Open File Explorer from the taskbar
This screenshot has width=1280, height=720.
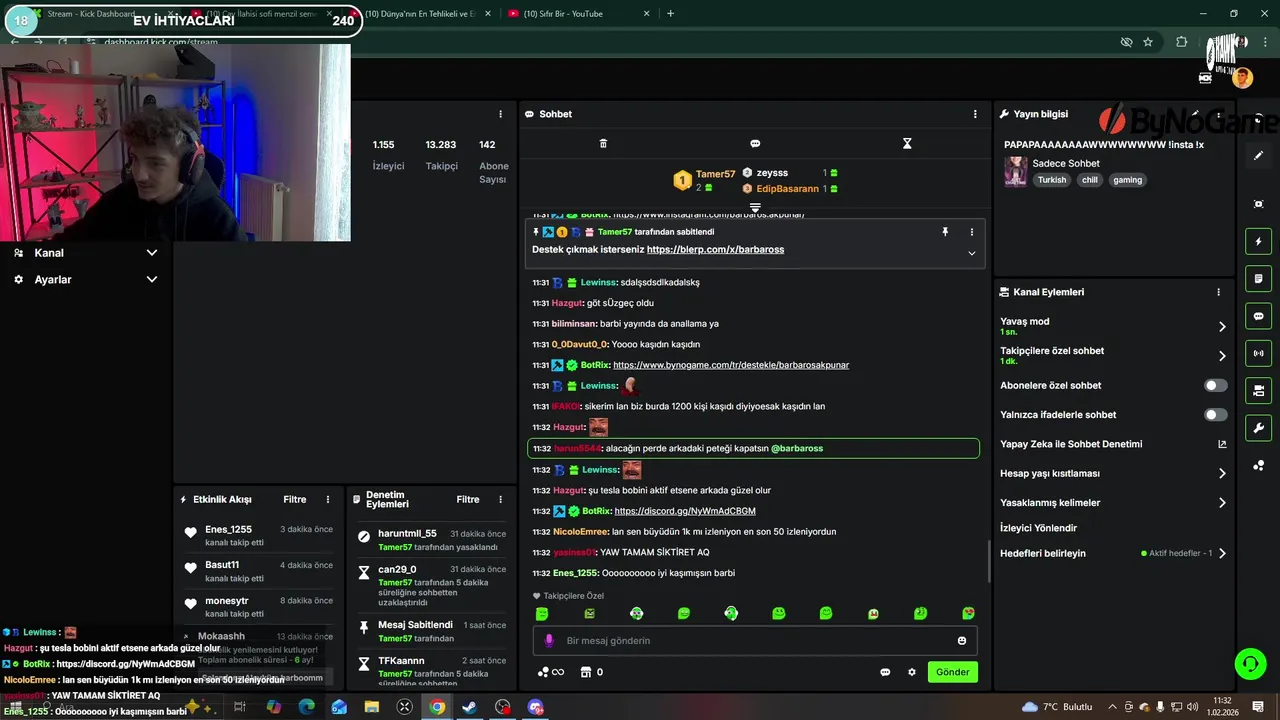(372, 707)
